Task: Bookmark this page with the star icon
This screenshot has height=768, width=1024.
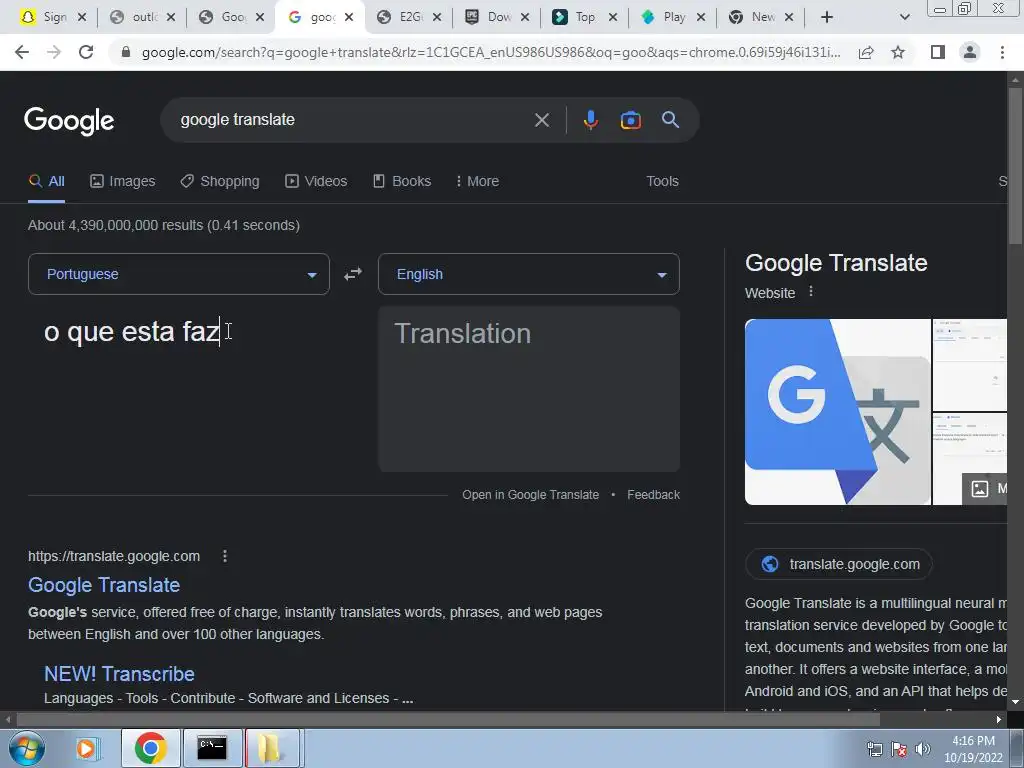Action: (x=898, y=52)
